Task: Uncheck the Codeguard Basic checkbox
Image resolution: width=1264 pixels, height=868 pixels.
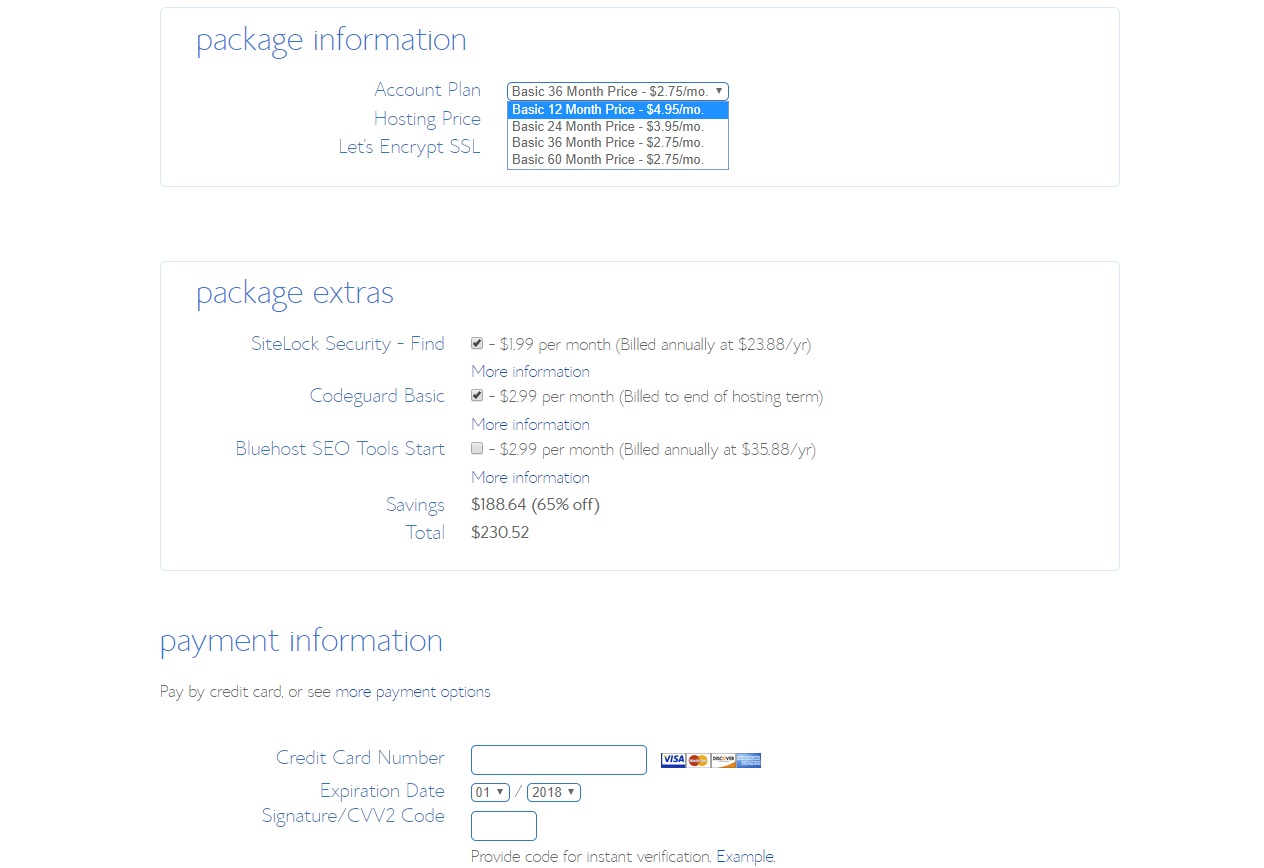Action: coord(477,395)
